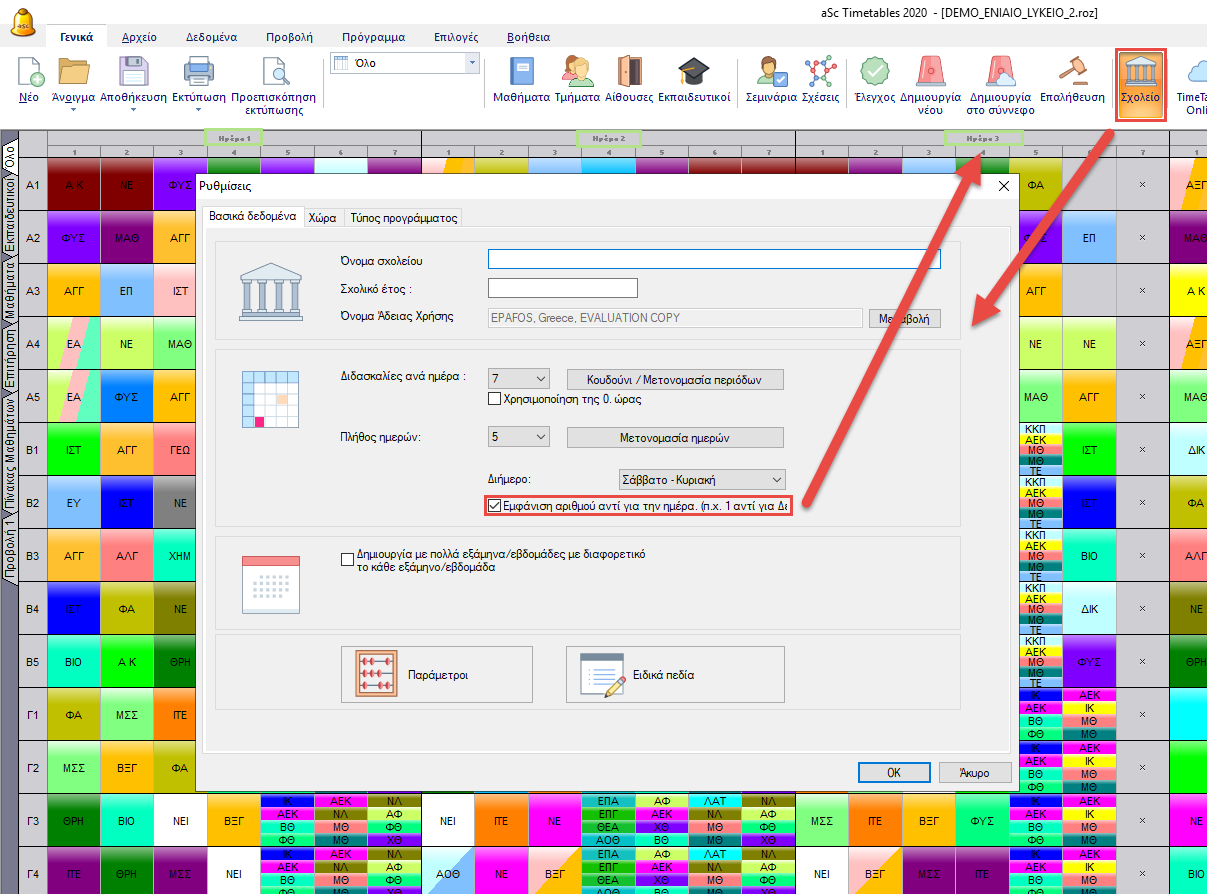Switch to the Χώρα tab
Screen dimensions: 1207x894
coord(322,217)
